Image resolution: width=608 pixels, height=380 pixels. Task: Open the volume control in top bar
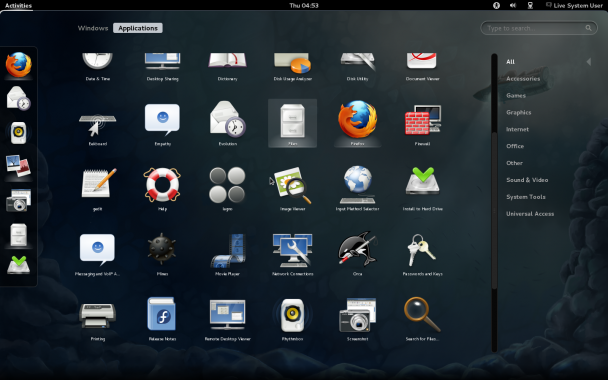click(513, 5)
